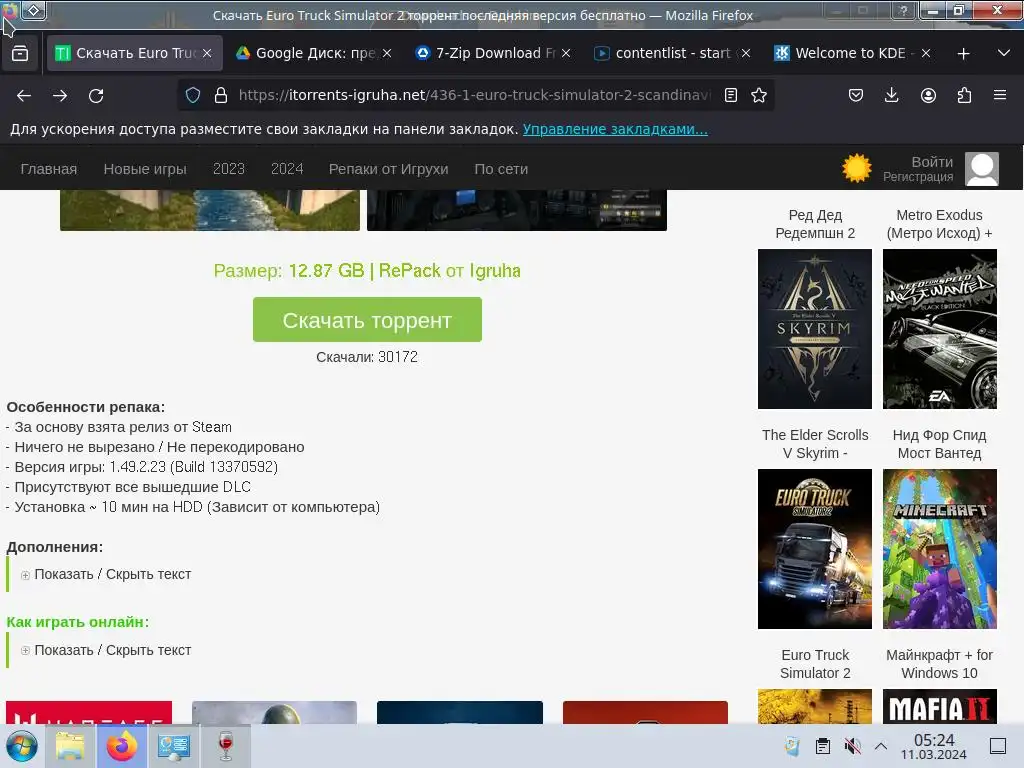Toggle site light theme sun icon
This screenshot has width=1024, height=768.
[x=857, y=168]
